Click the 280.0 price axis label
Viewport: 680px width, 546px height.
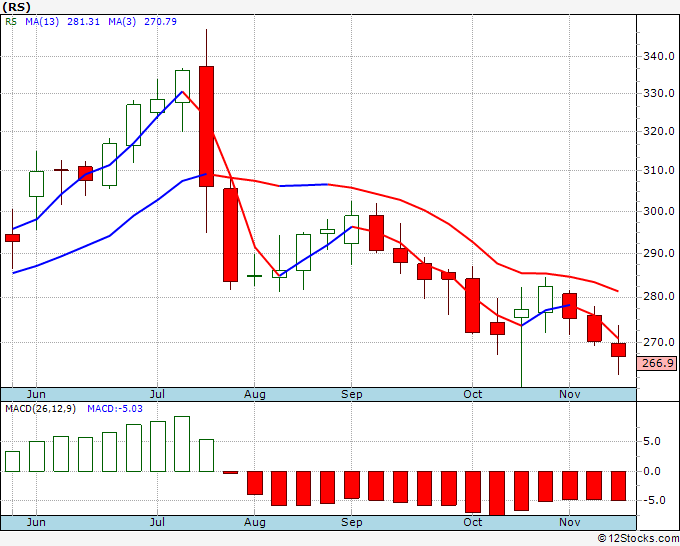(659, 296)
